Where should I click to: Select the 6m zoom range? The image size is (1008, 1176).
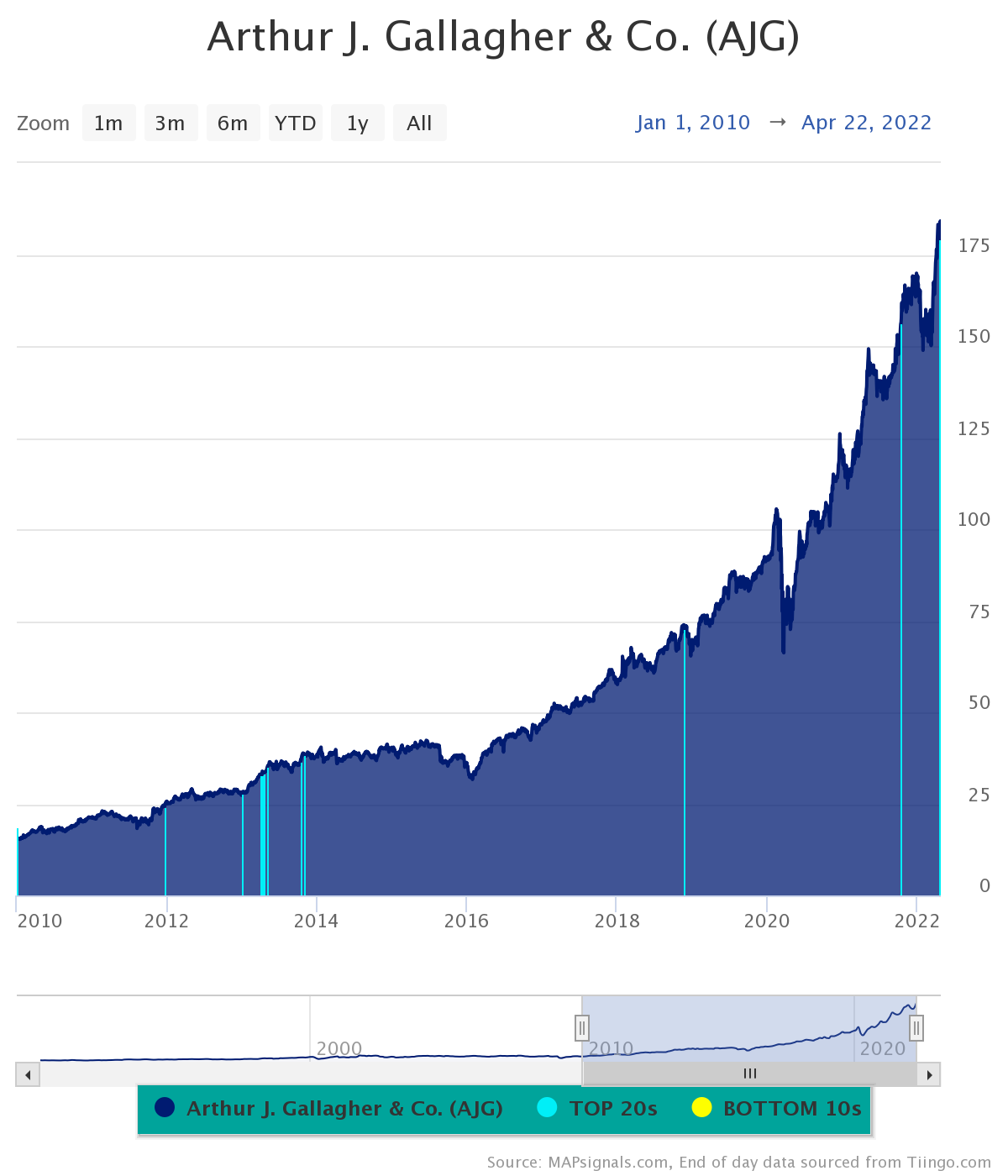(x=233, y=123)
